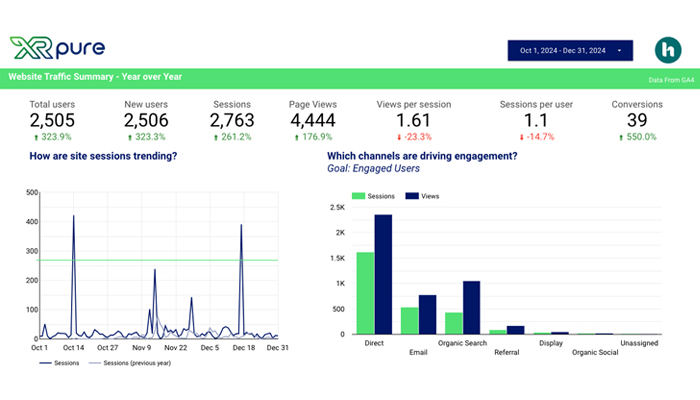Click the Sessions per user scorecard
Image resolution: width=700 pixels, height=400 pixels.
coord(537,120)
